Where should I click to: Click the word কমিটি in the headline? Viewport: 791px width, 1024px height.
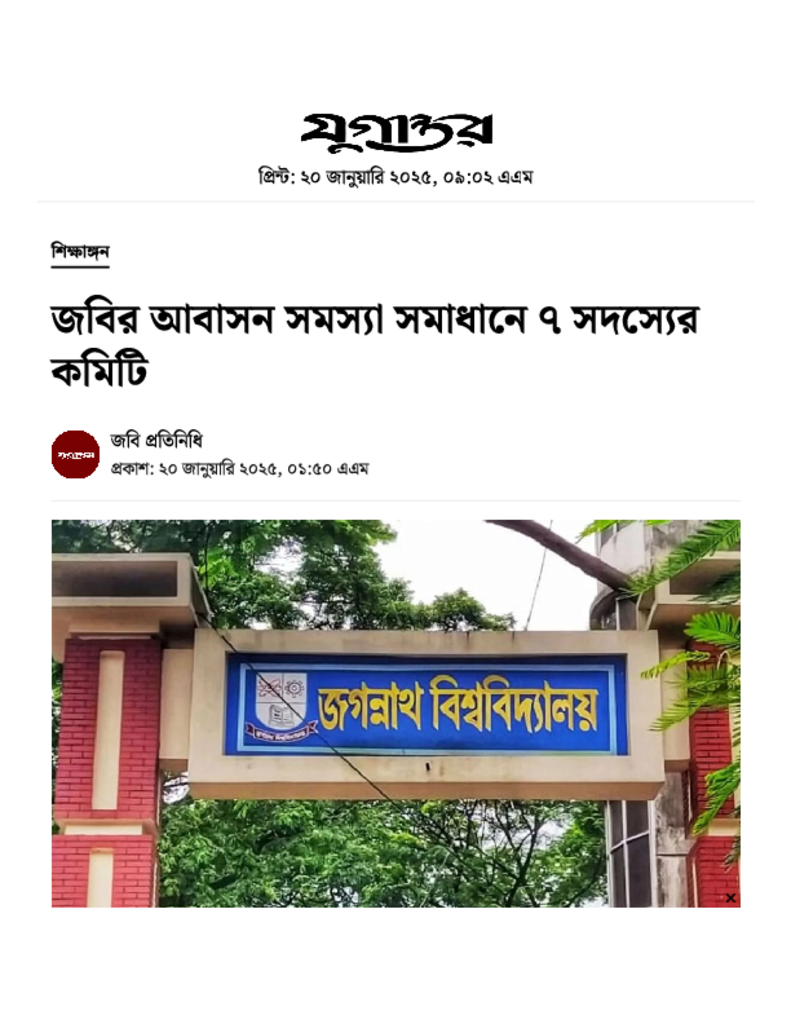click(100, 372)
